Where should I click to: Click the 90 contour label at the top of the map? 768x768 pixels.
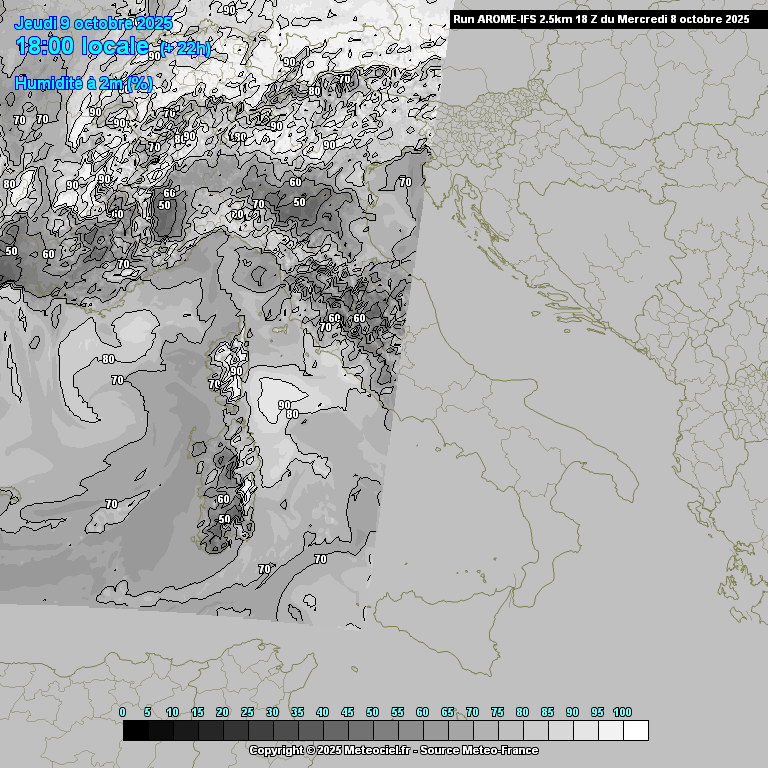click(229, 10)
